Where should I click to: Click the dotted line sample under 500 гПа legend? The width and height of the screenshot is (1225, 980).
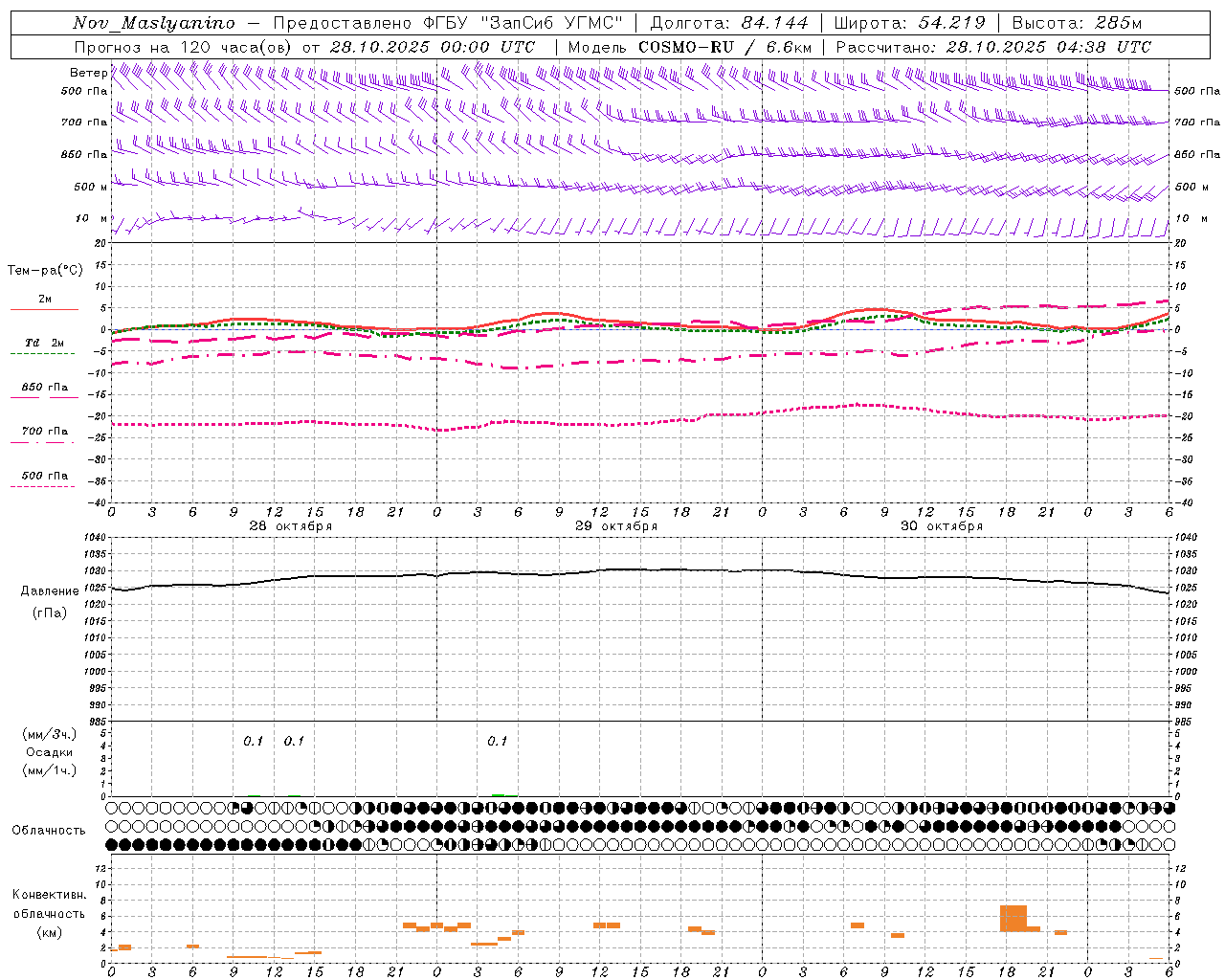[42, 486]
